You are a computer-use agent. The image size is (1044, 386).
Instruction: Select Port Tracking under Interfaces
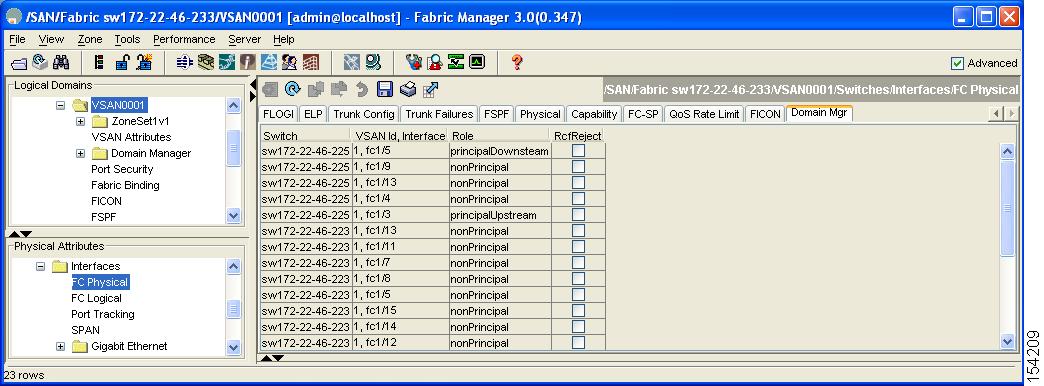tap(103, 314)
